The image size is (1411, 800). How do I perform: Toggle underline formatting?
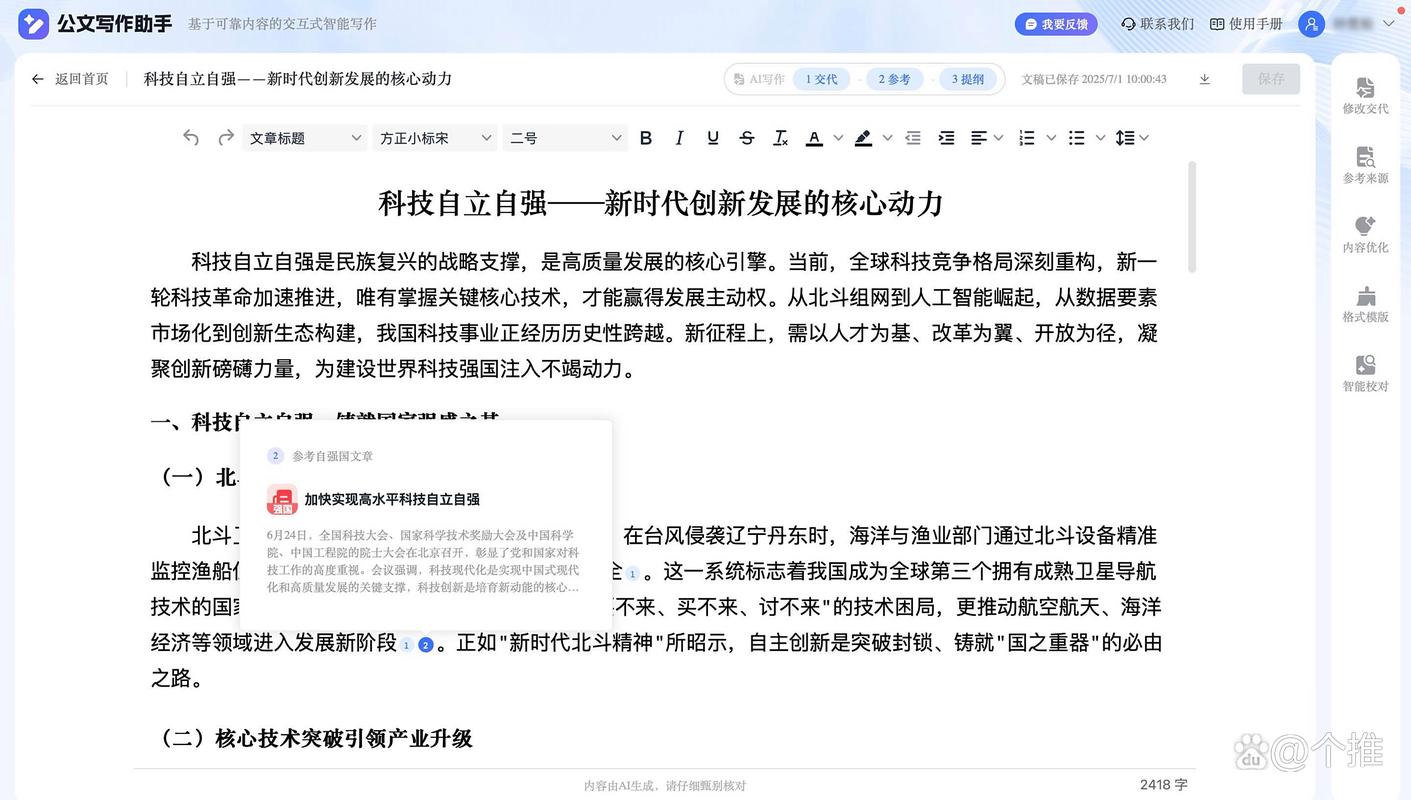pyautogui.click(x=712, y=137)
